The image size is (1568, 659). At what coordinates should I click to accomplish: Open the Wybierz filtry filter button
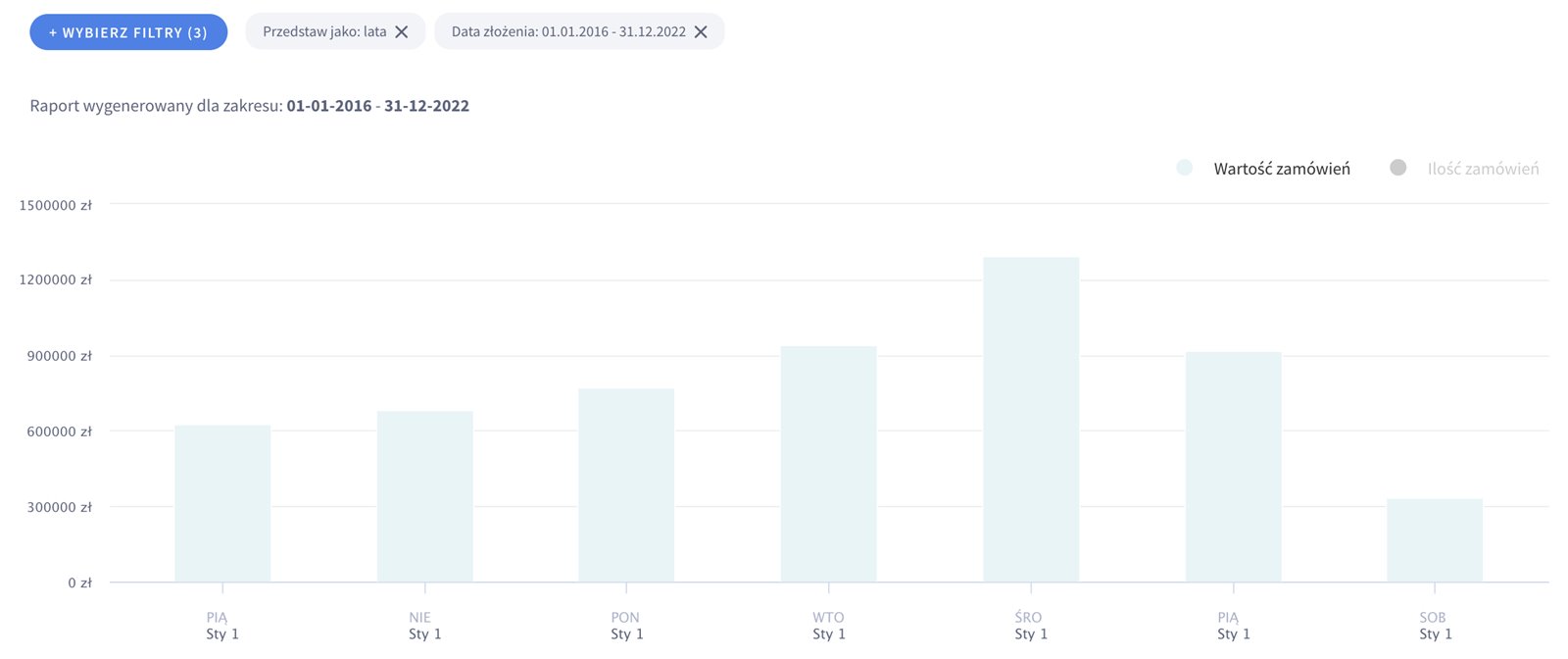pyautogui.click(x=128, y=32)
